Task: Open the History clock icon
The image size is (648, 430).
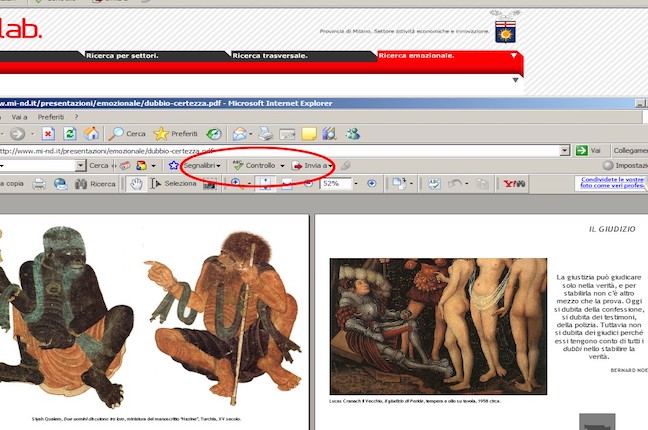Action: tap(214, 134)
